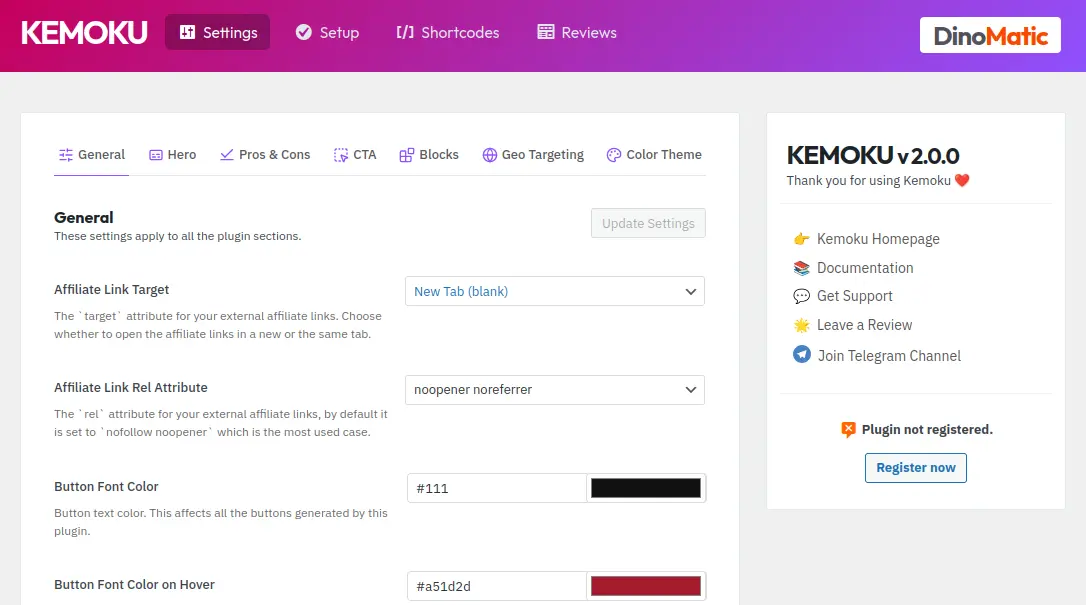Screen dimensions: 1086x605
Task: Click the Telegram icon in the sidebar
Action: [801, 355]
